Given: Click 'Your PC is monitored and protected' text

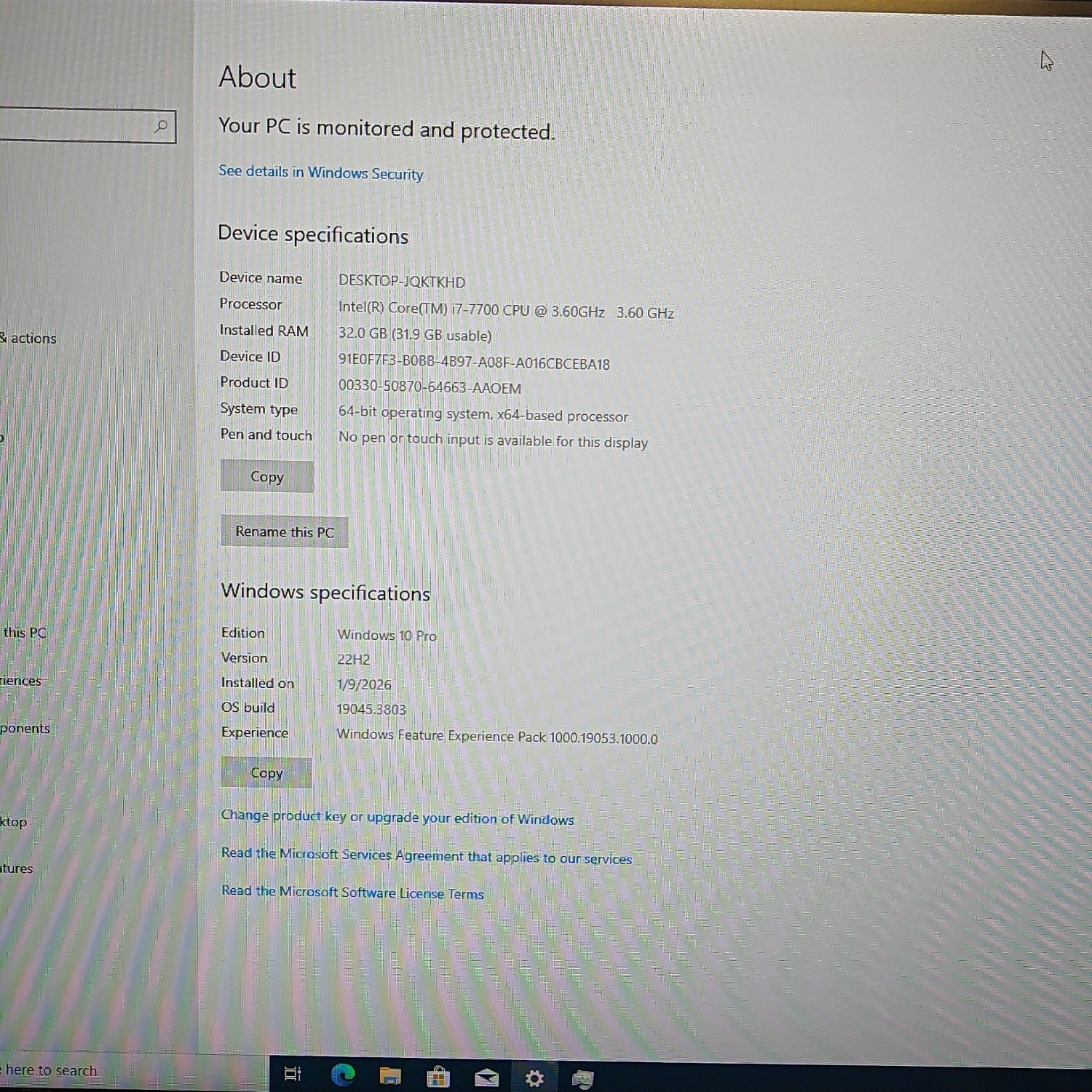Looking at the screenshot, I should [387, 128].
